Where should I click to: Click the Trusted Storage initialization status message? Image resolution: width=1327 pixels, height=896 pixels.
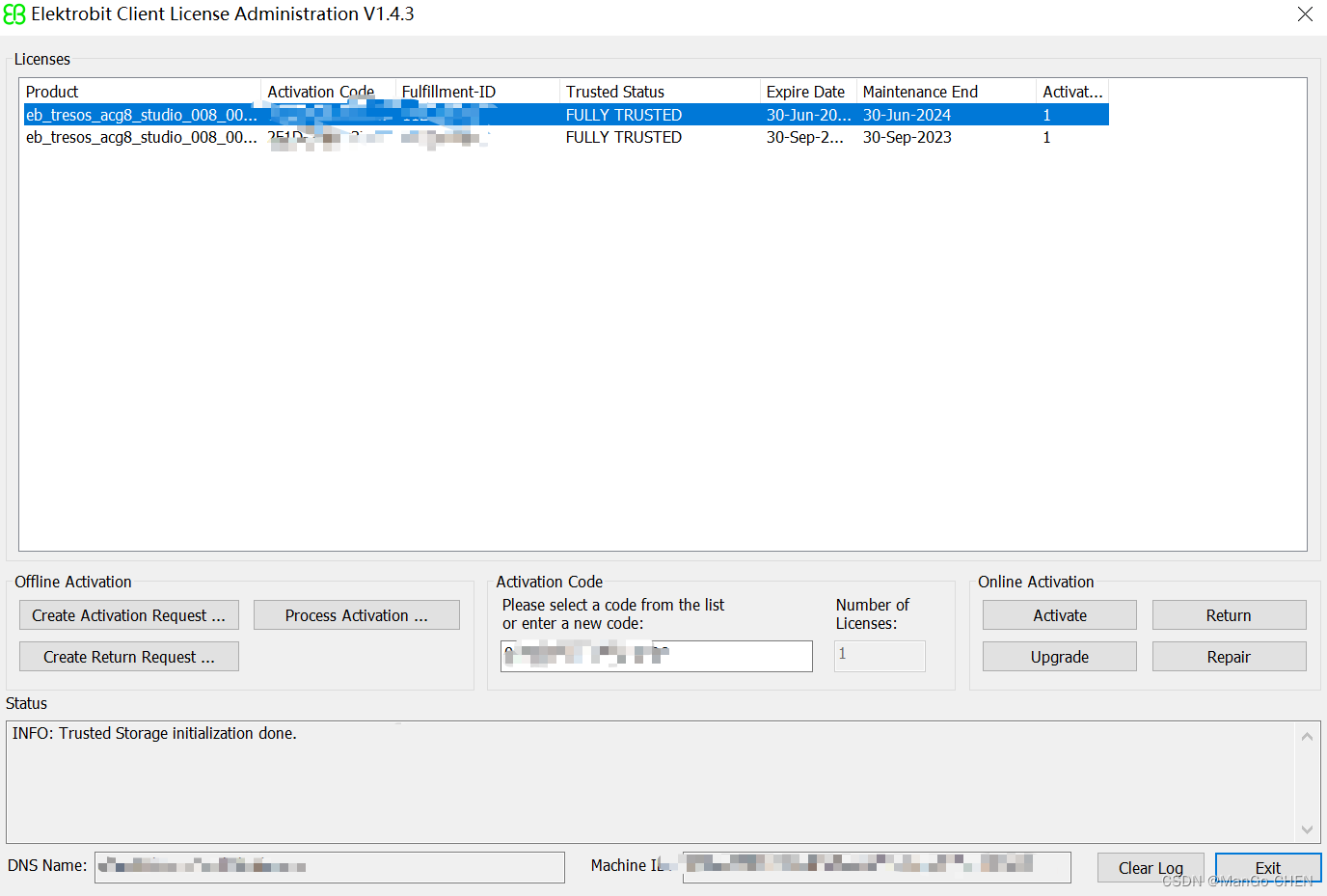pos(154,733)
